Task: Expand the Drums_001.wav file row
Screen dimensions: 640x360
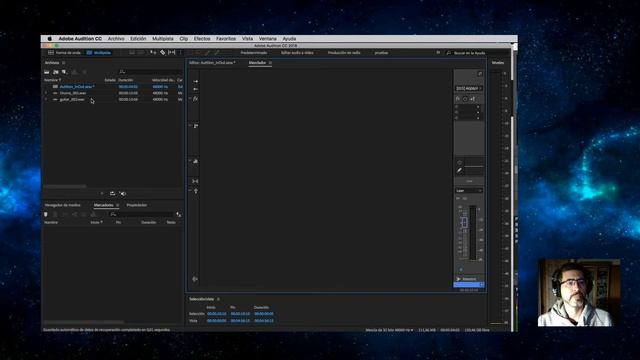Action: (x=46, y=93)
